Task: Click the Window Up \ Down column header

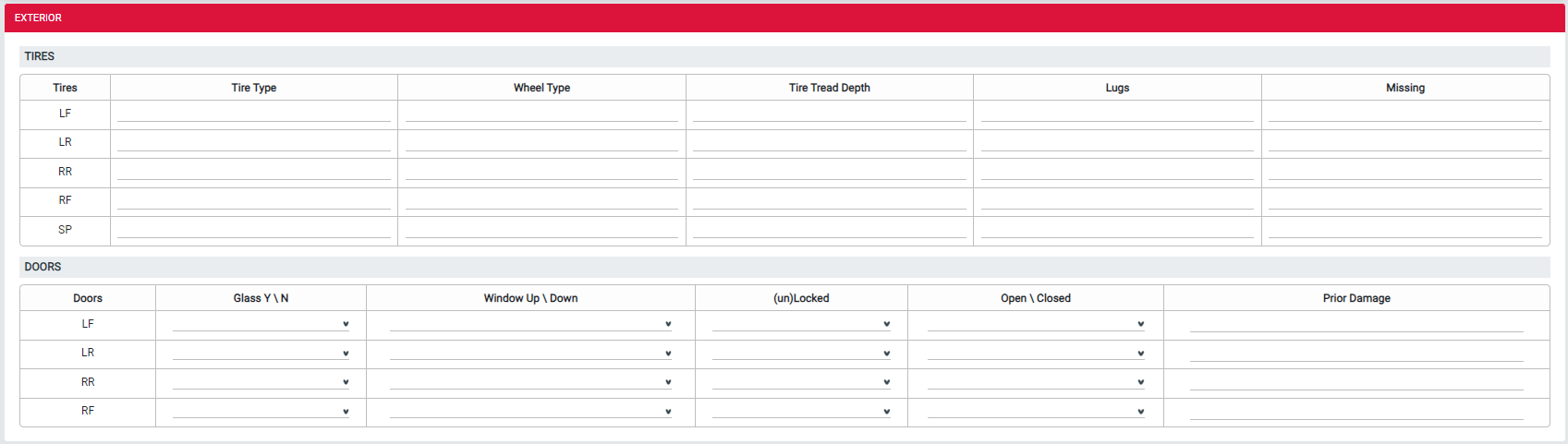Action: tap(530, 298)
